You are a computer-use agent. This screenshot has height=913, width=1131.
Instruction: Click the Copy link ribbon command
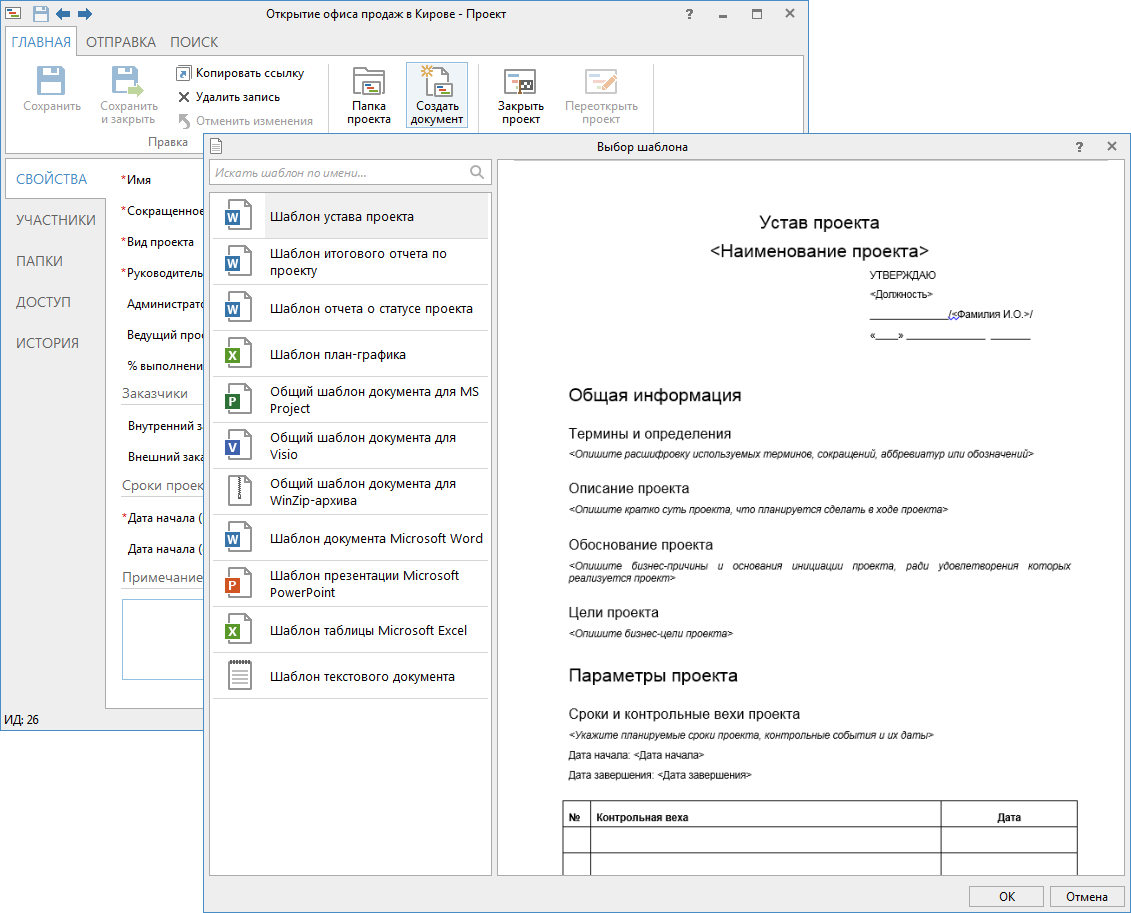pyautogui.click(x=240, y=73)
